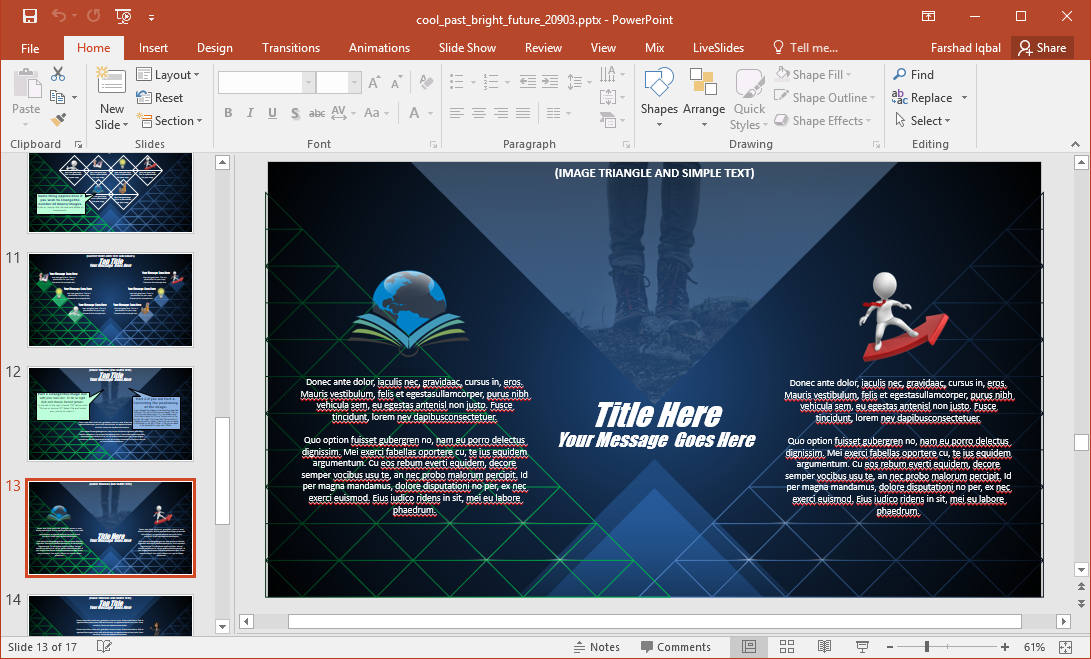Screen dimensions: 1091x659
Task: Toggle Normal view in status bar
Action: click(749, 646)
